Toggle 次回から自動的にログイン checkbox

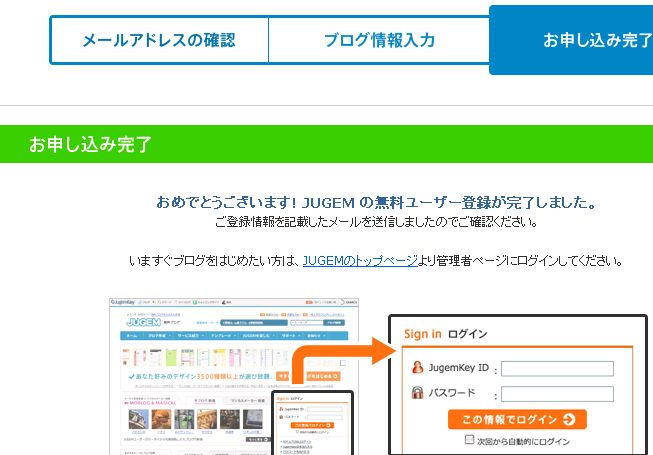point(469,440)
